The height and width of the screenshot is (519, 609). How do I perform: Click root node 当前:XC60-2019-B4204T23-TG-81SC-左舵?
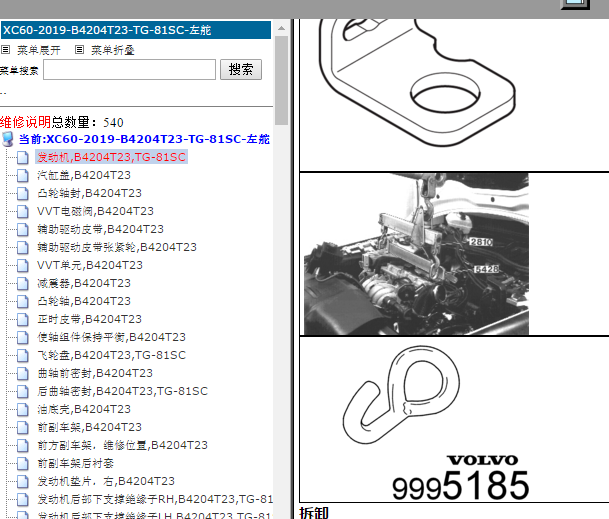[144, 139]
